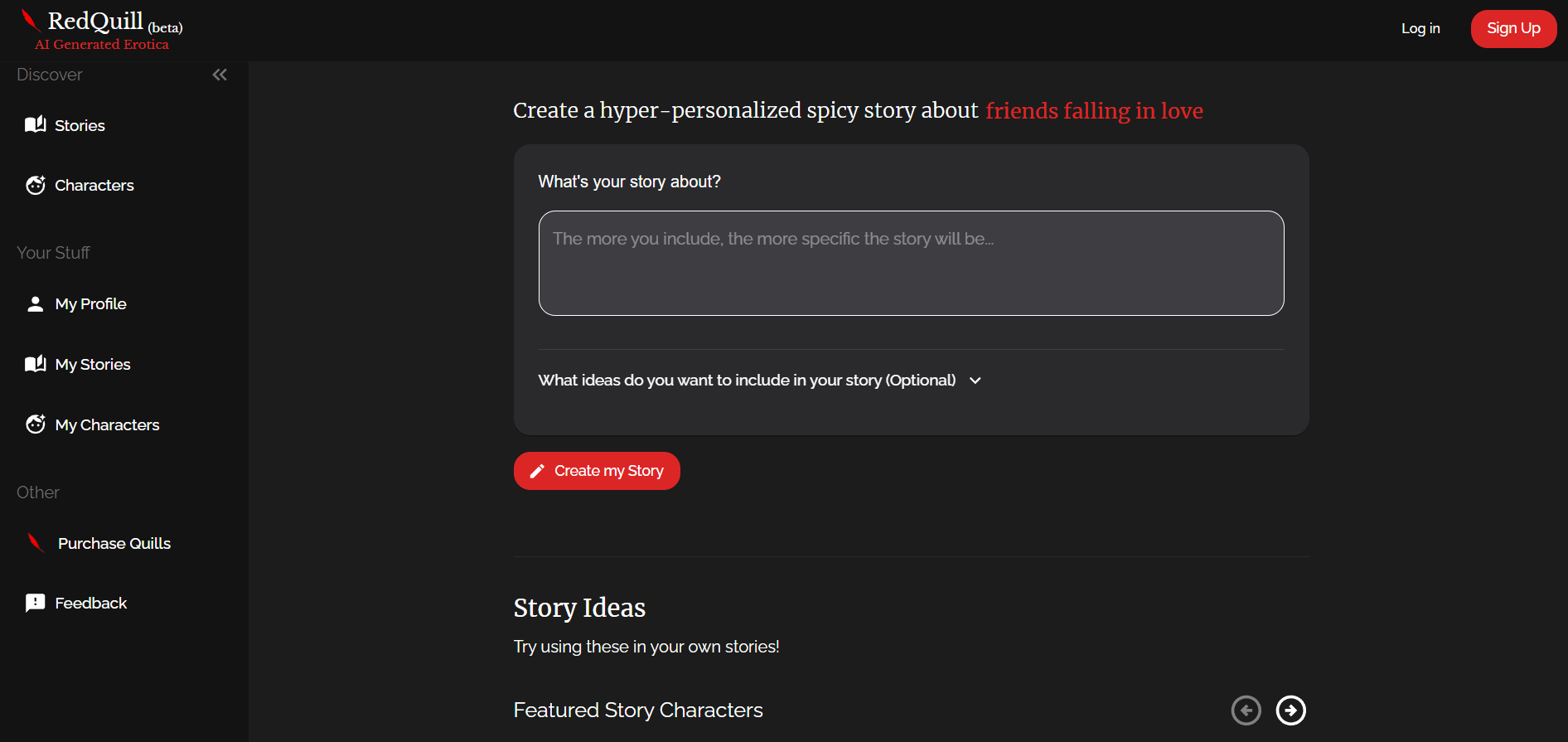Click the Feedback speech bubble icon
1568x742 pixels.
35,603
